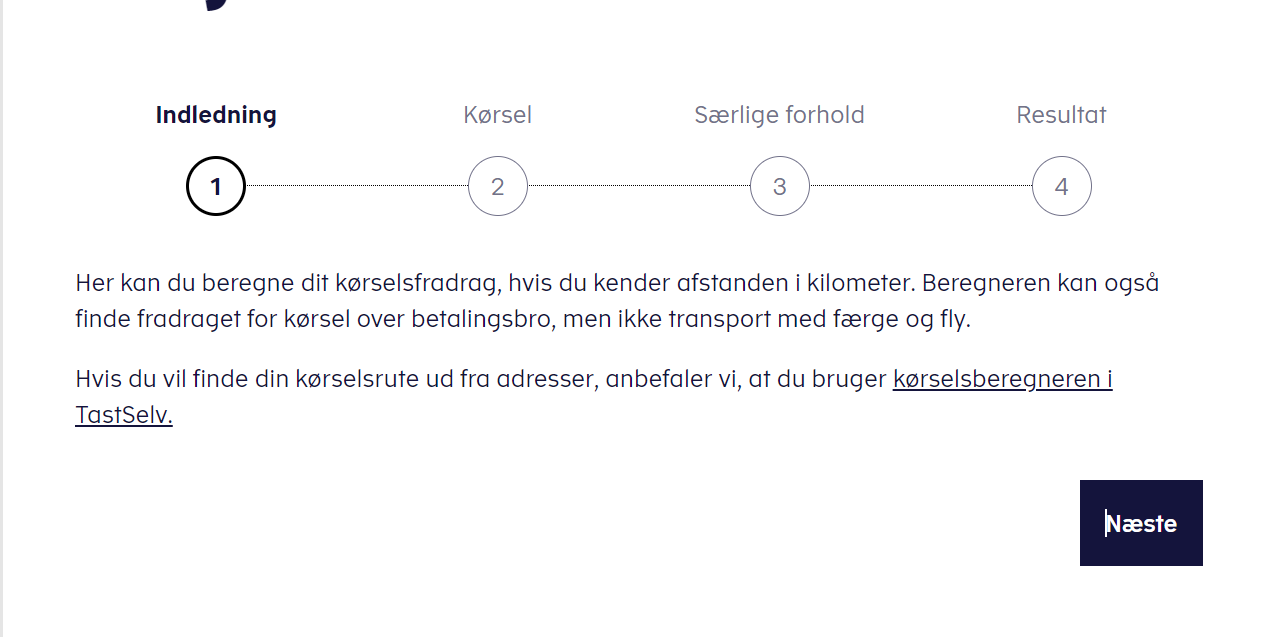Click the grey left edge strip

coord(2,318)
